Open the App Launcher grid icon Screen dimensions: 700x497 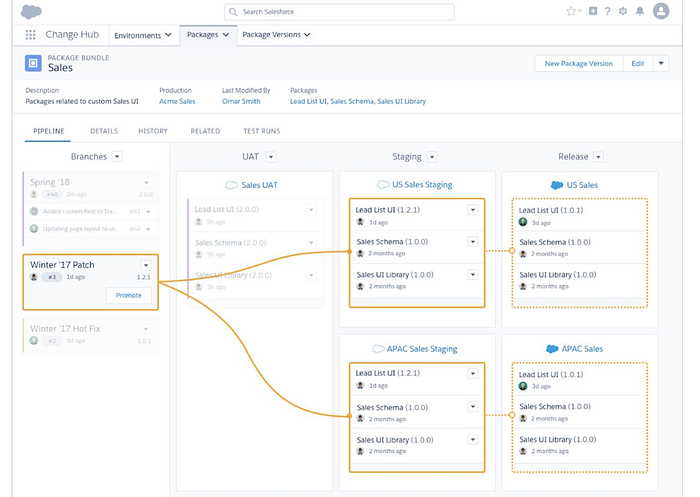coord(31,35)
